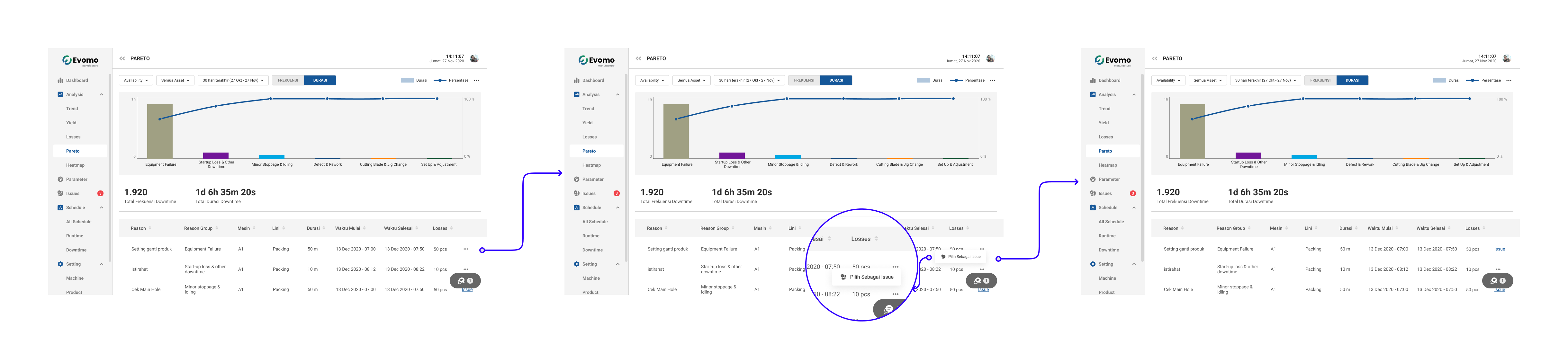Switch to FREKUENSI mode in third mockup
The width and height of the screenshot is (1568, 343).
1320,80
